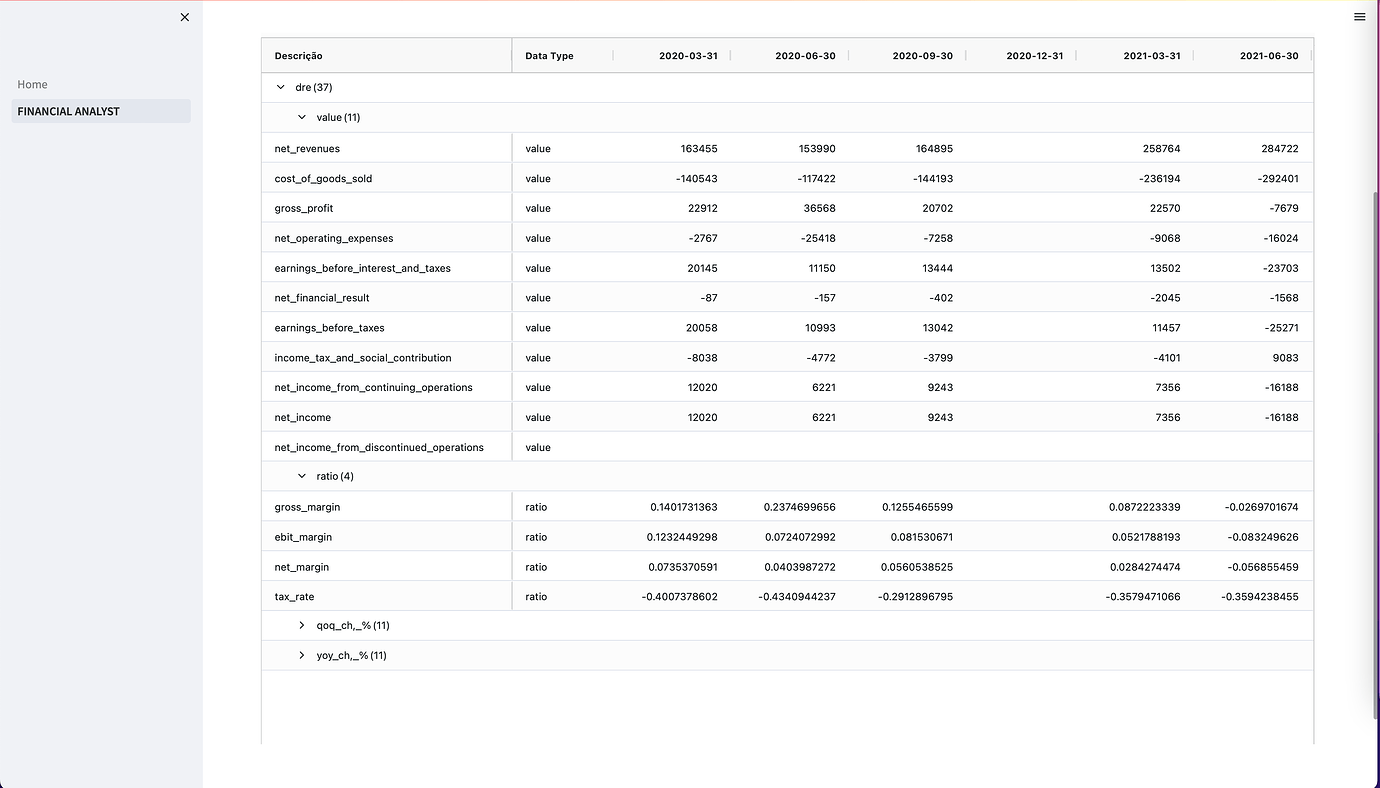Select the tax_rate ratio row
This screenshot has width=1380, height=788.
(294, 596)
